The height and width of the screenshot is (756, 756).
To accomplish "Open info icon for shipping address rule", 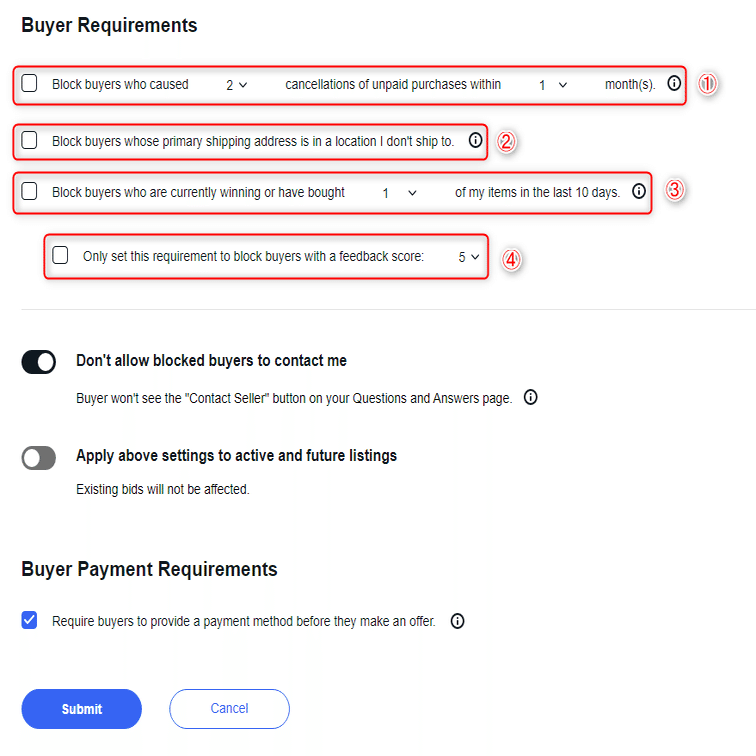I will coord(475,140).
